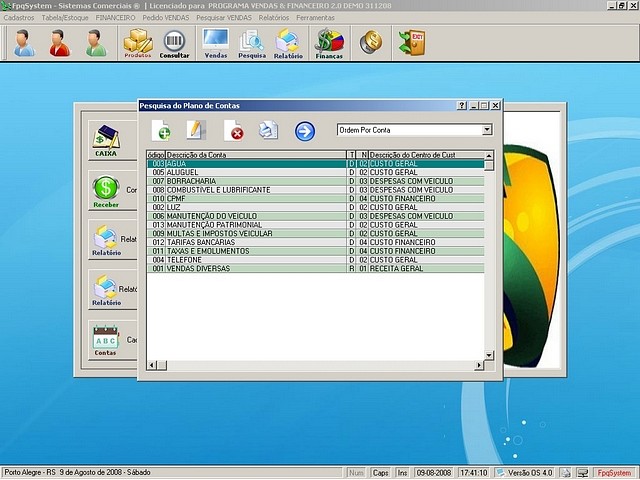This screenshot has width=640, height=480.
Task: Click the add new account icon
Action: pos(161,131)
